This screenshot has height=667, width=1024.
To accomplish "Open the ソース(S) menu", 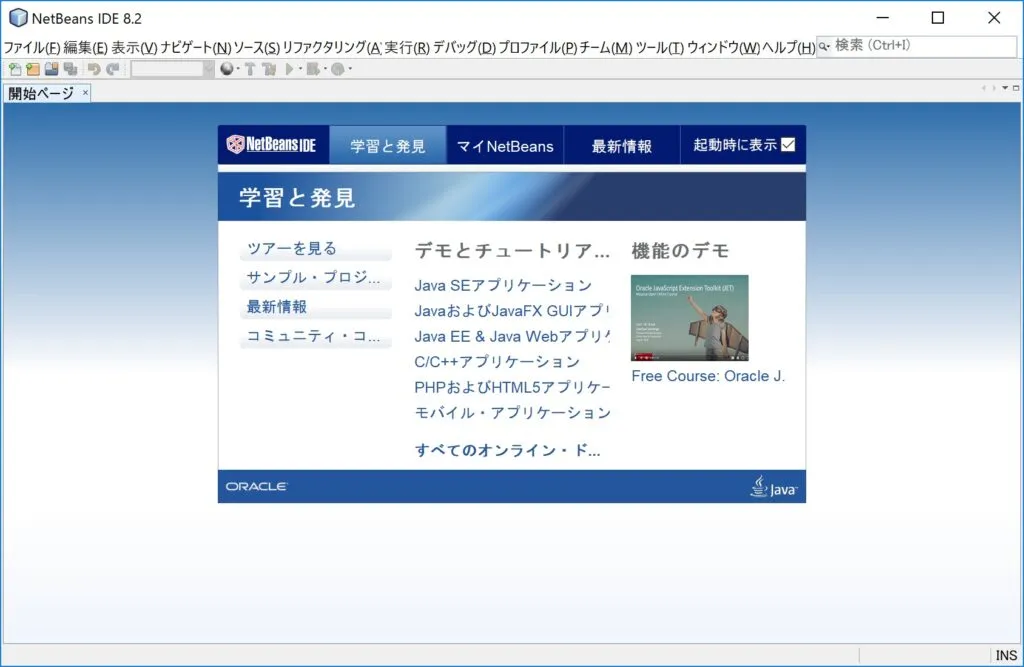I will click(x=257, y=48).
